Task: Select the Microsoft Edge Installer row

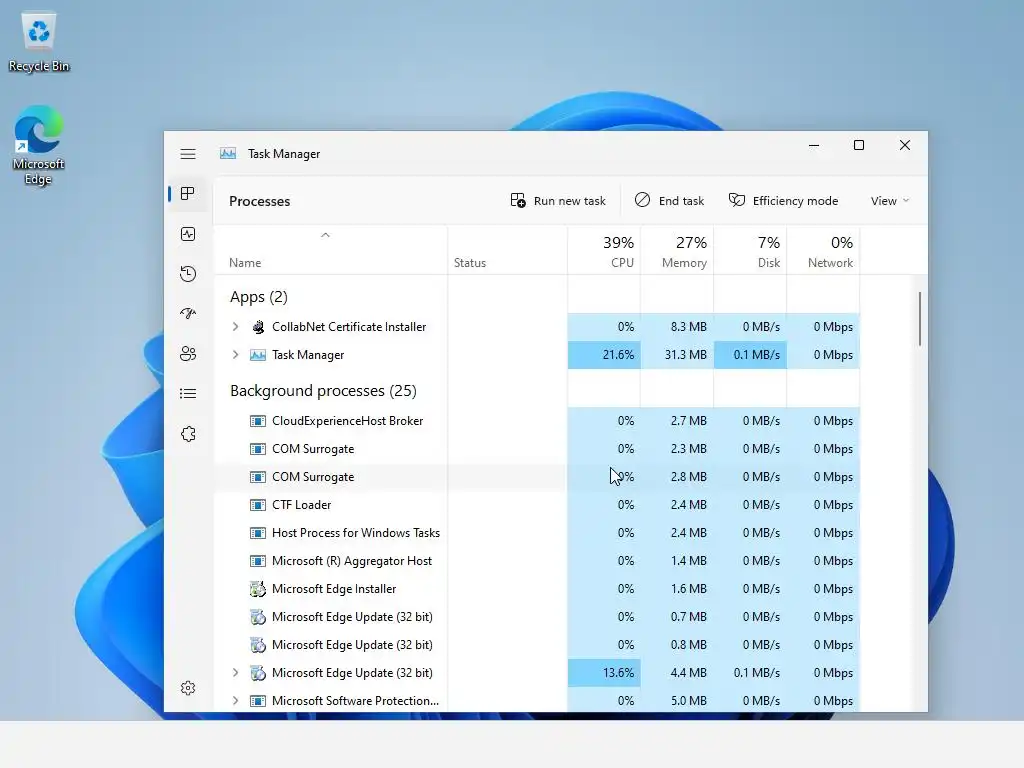Action: click(x=537, y=588)
